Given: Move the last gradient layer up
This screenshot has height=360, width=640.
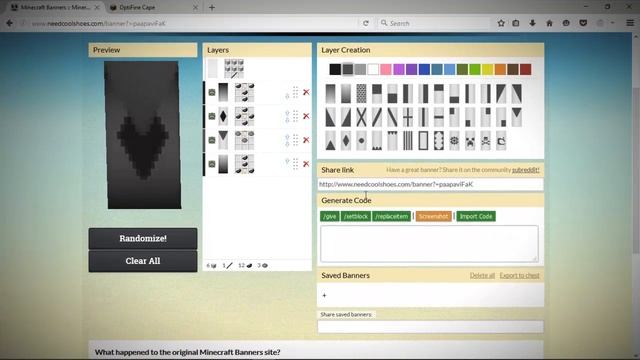Looking at the screenshot, I should (287, 161).
